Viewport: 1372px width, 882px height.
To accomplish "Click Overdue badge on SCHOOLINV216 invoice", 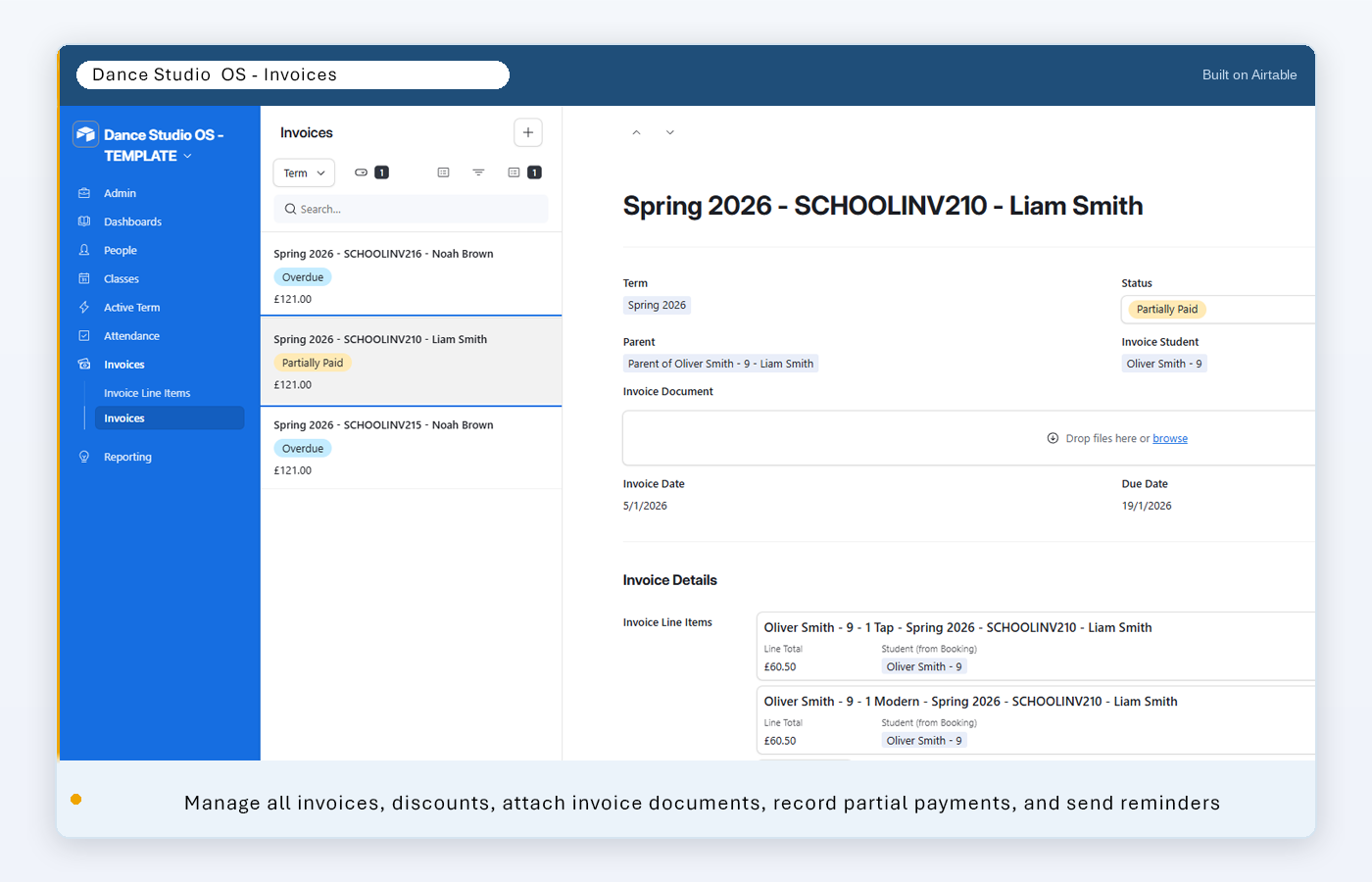I will [303, 277].
